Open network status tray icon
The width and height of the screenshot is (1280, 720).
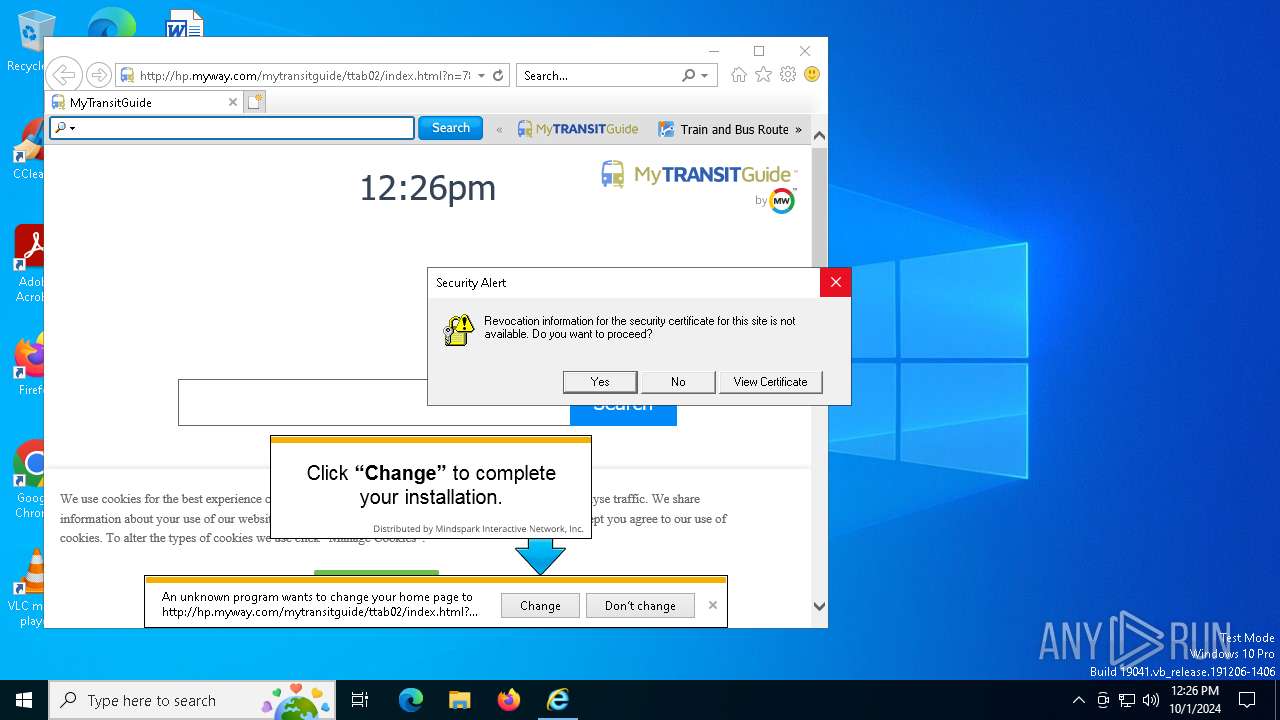tap(1127, 700)
